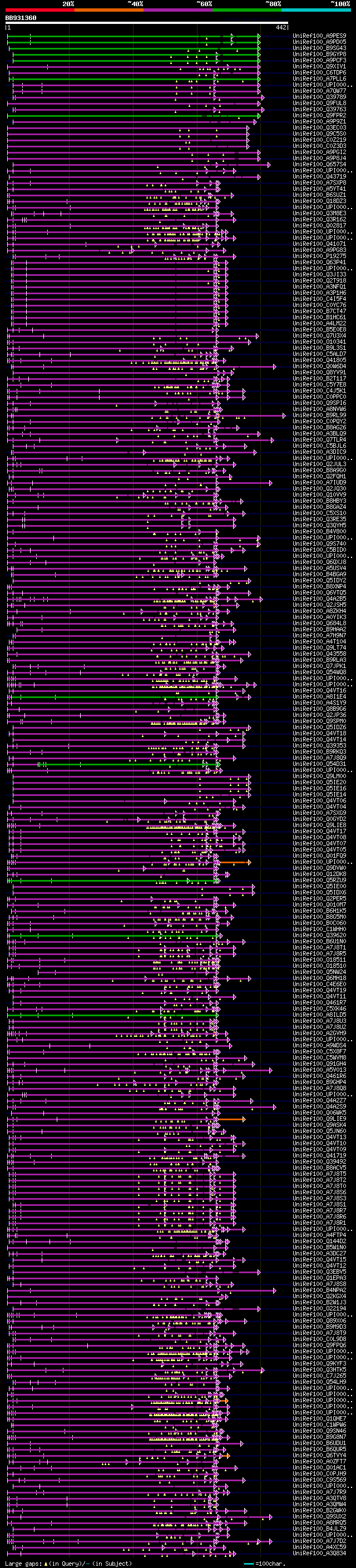Click the UniRef100_B9RL99 label
This screenshot has height=1568, width=356.
tap(319, 415)
